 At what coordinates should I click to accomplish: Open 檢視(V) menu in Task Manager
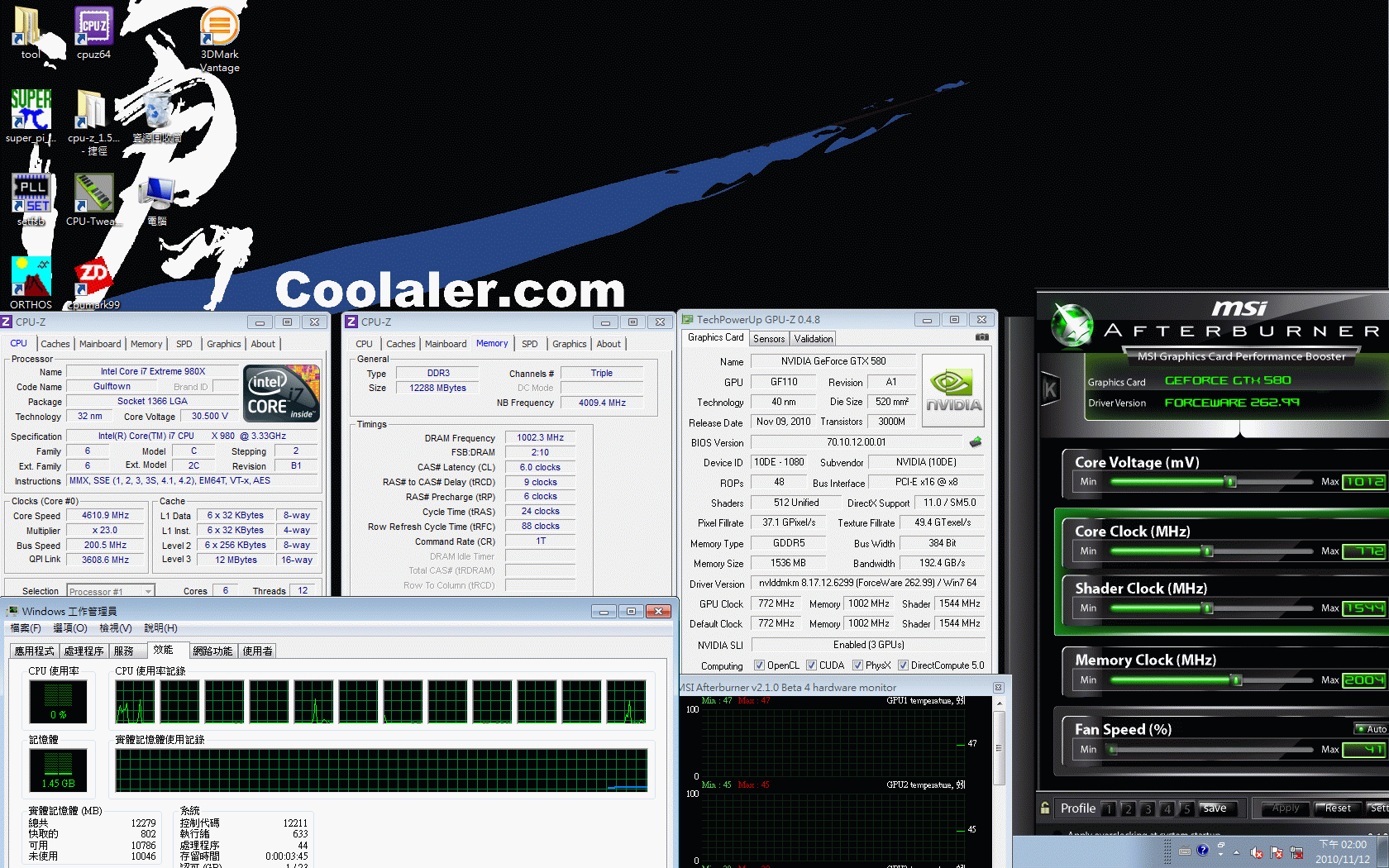pos(116,628)
